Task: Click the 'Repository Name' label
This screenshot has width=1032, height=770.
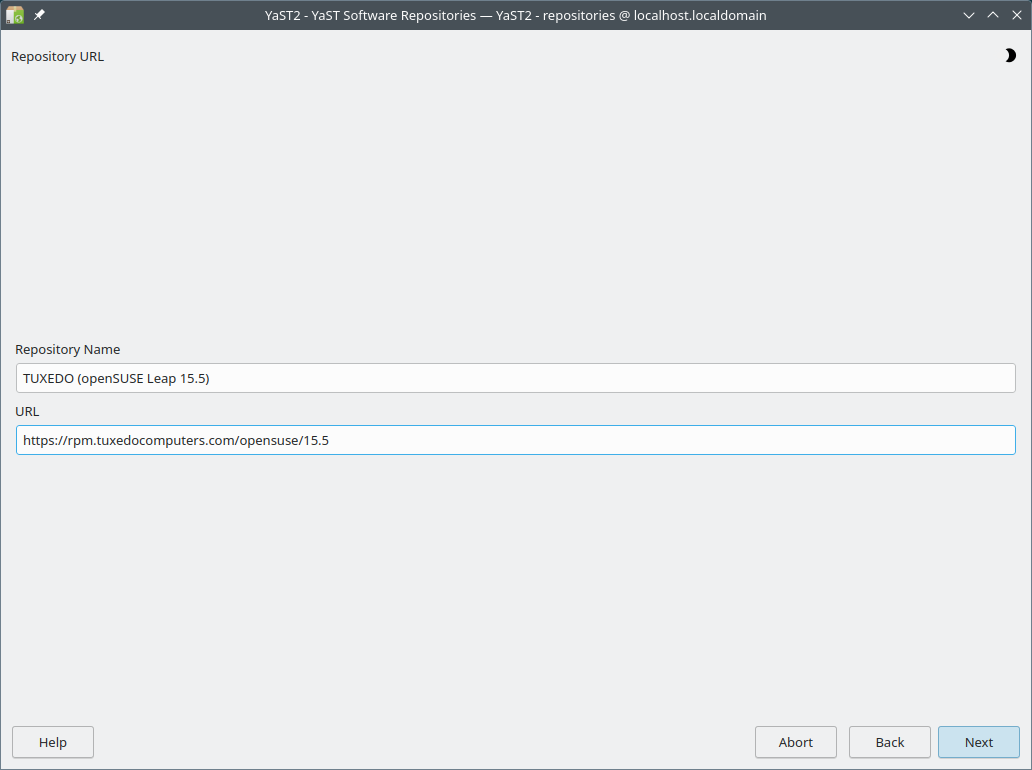Action: click(68, 349)
